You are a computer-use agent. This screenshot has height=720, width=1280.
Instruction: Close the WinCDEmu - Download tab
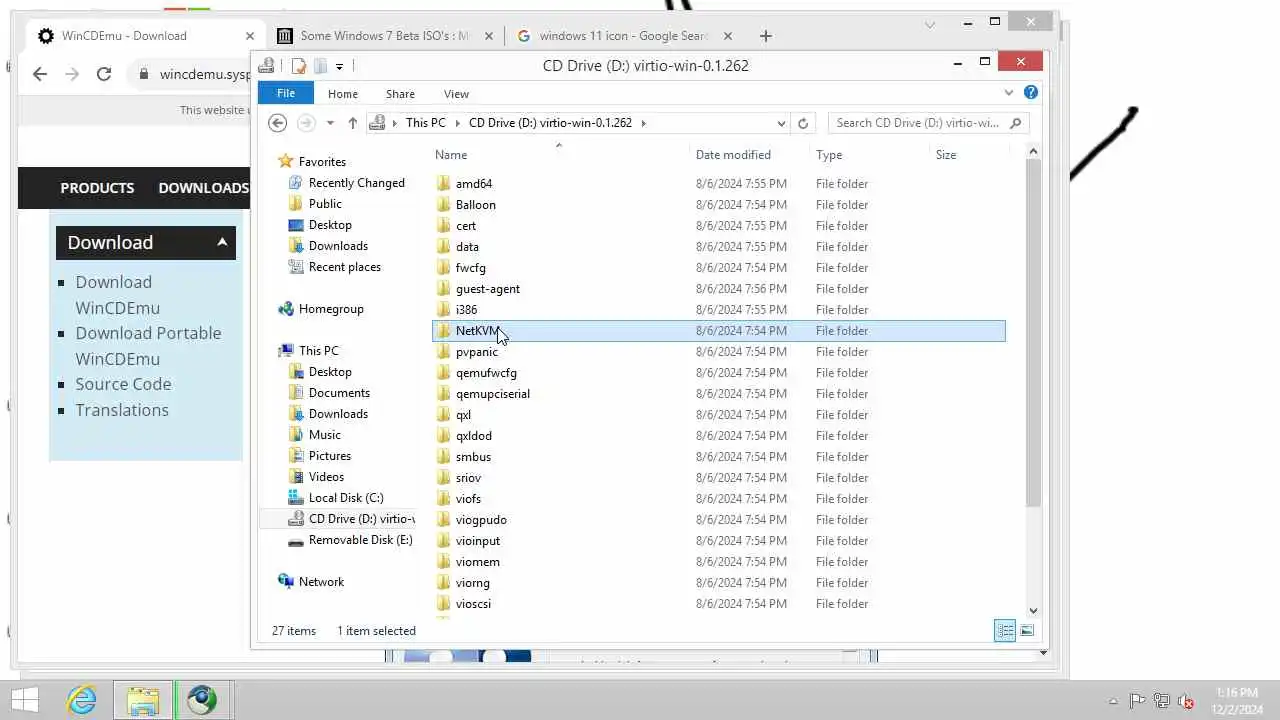click(250, 36)
